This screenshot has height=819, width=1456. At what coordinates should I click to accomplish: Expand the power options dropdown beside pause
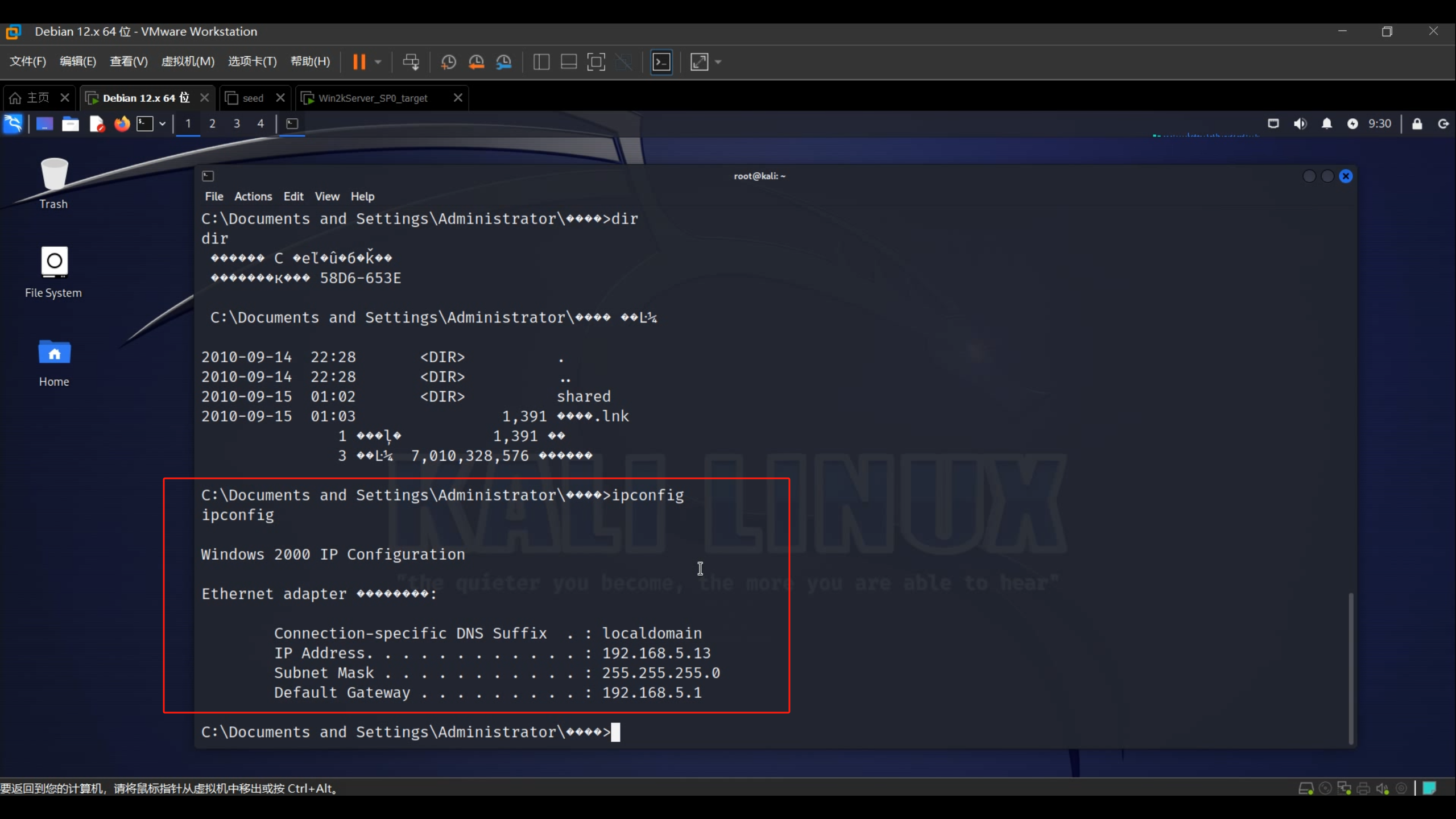pos(378,61)
